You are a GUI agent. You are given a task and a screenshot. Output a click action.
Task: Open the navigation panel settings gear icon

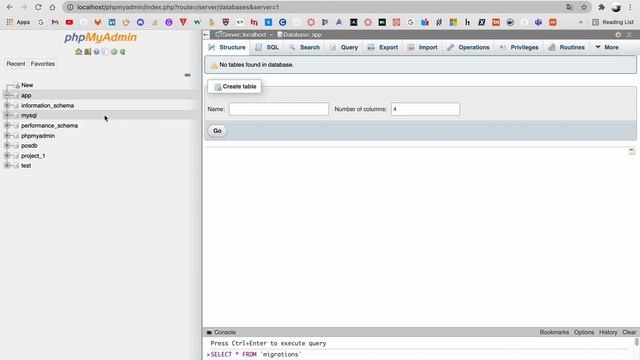click(x=114, y=52)
